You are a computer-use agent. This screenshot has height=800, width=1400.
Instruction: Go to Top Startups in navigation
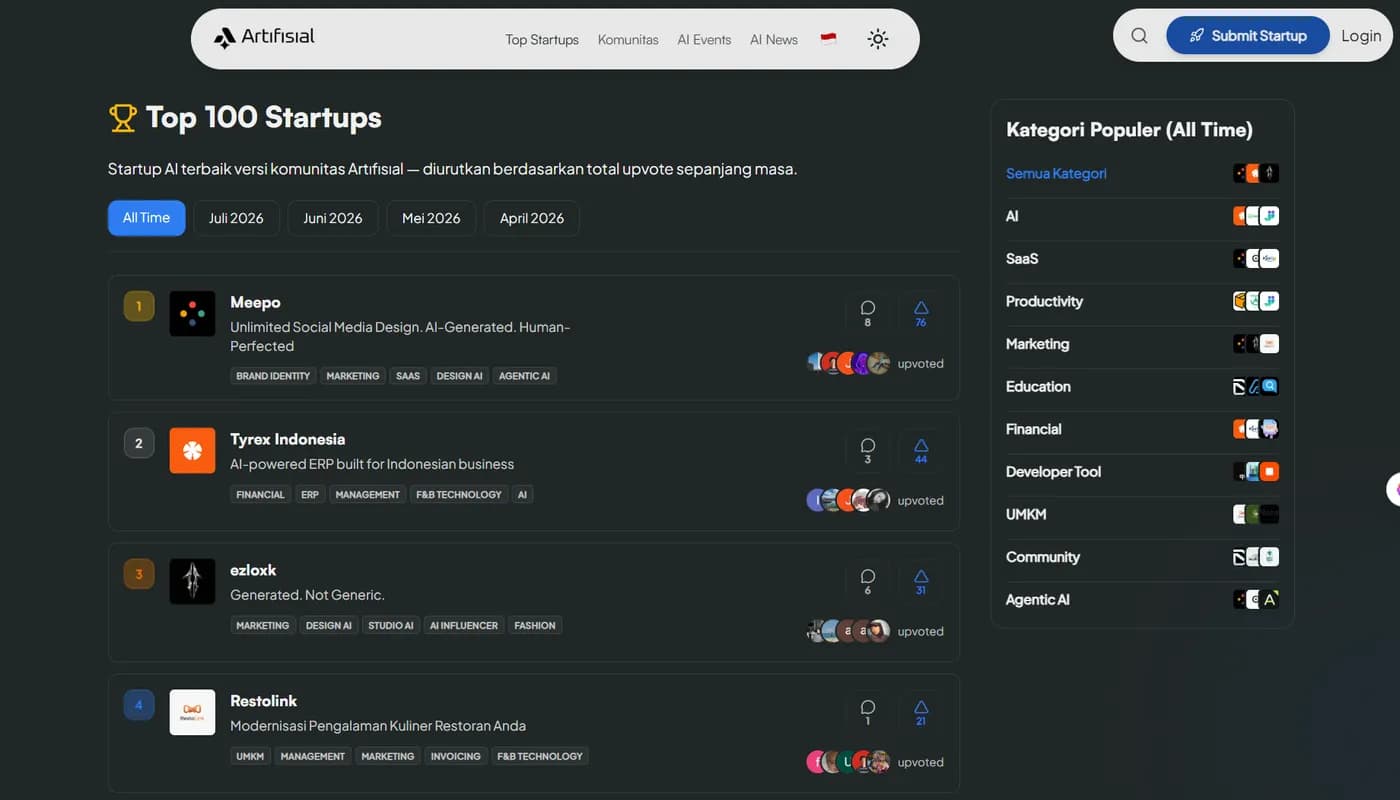click(x=542, y=40)
